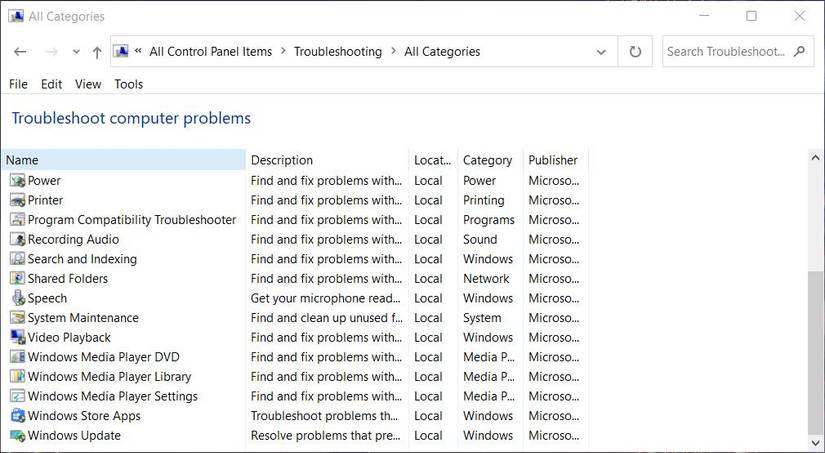Click the Network category cell
Image resolution: width=825 pixels, height=453 pixels.
point(486,279)
